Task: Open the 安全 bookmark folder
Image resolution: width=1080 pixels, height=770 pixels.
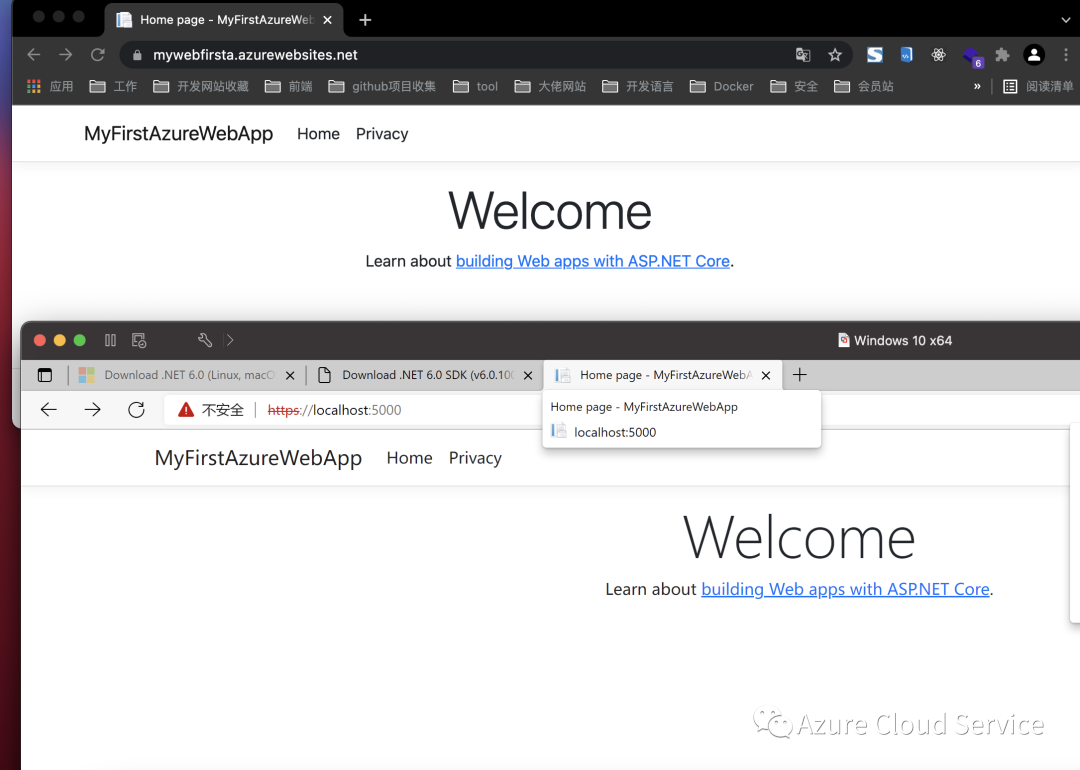Action: [x=794, y=86]
